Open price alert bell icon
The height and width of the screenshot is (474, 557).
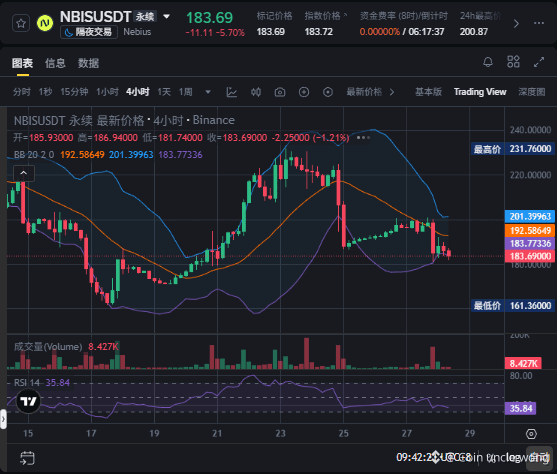(x=488, y=62)
